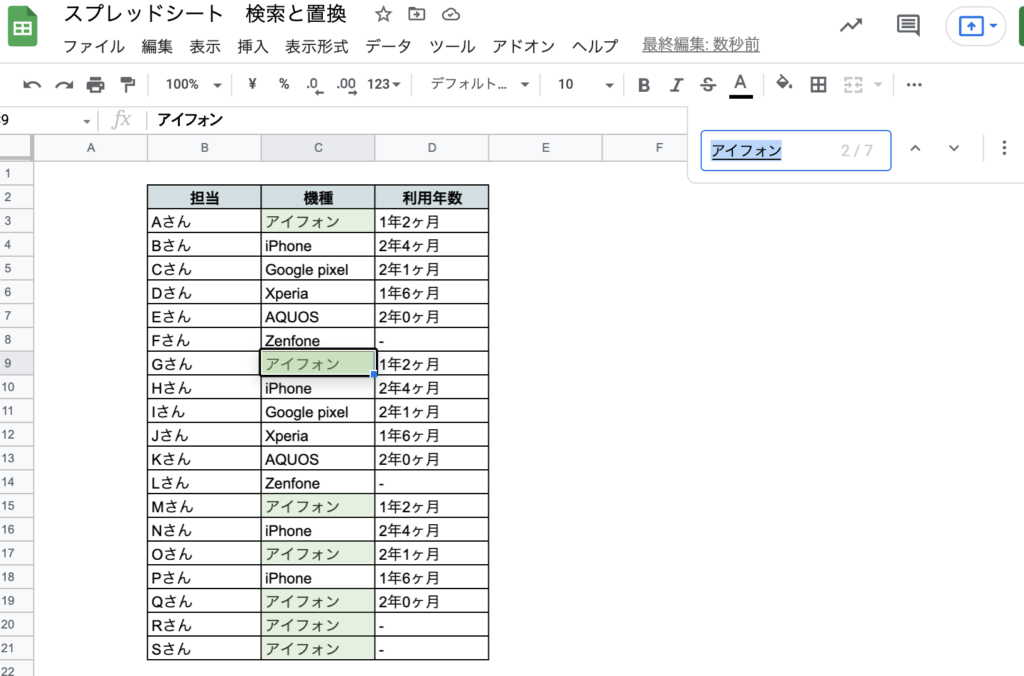Image resolution: width=1024 pixels, height=676 pixels.
Task: Open the 表示形式 menu
Action: pos(317,46)
